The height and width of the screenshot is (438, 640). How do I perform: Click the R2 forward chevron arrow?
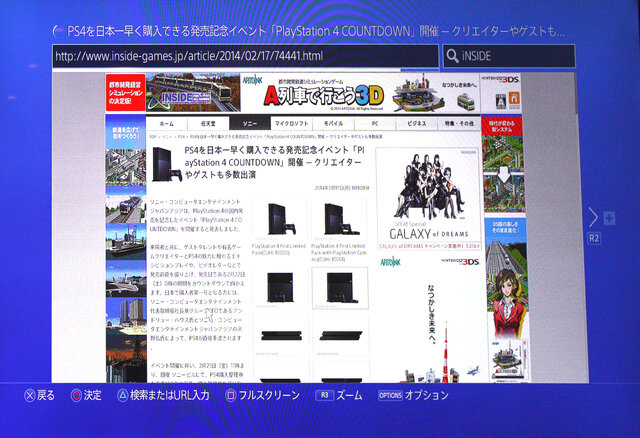(x=593, y=217)
